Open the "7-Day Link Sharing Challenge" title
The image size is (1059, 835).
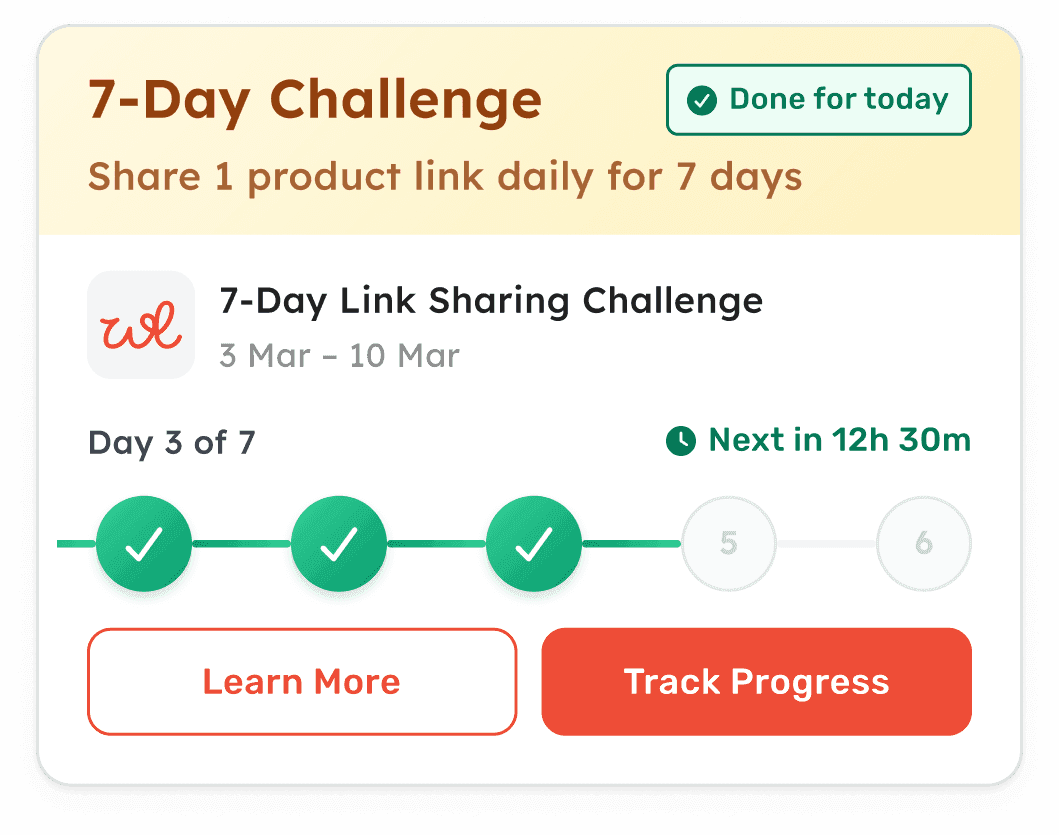pos(490,300)
